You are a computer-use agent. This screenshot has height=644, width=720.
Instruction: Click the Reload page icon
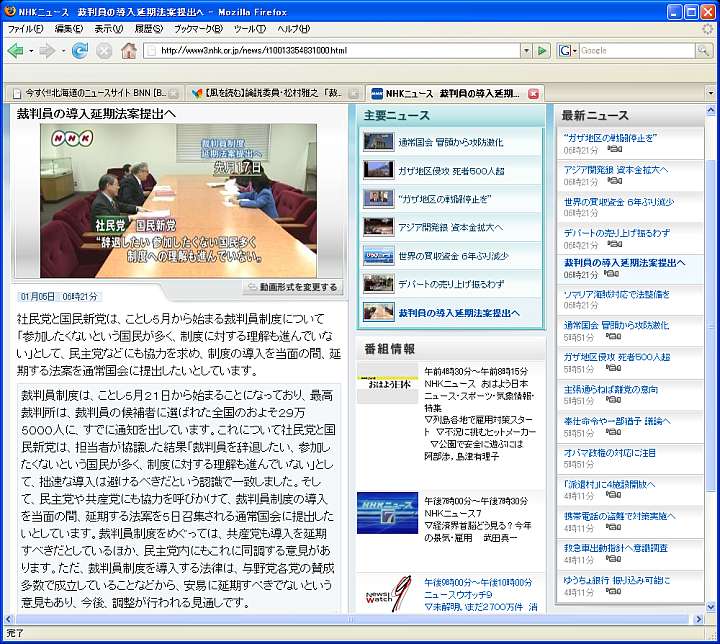79,50
